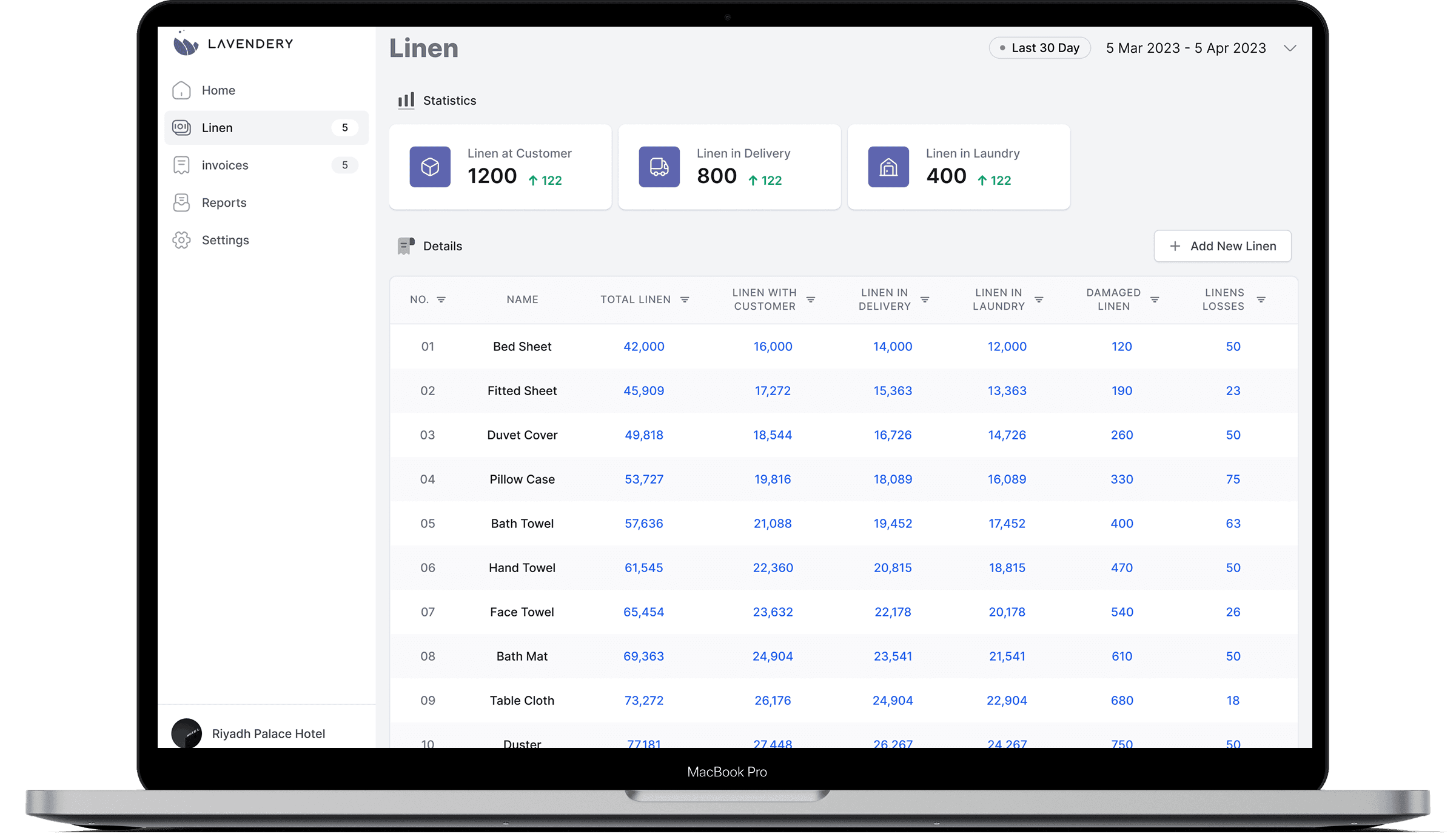Click the Linen in Laundry warehouse icon
Image resolution: width=1456 pixels, height=834 pixels.
[888, 167]
